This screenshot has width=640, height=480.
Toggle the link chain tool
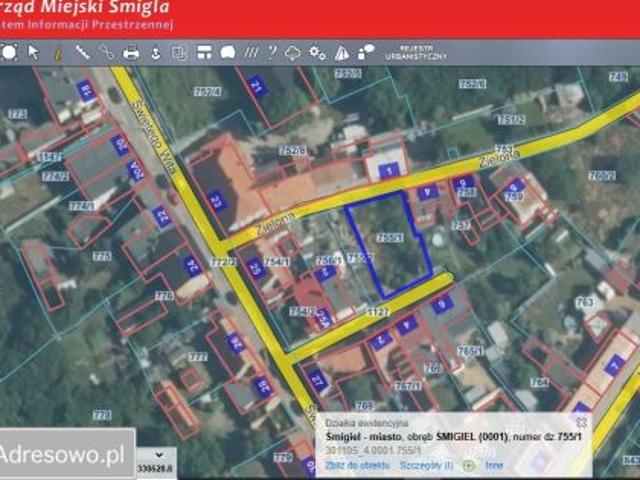pos(106,51)
